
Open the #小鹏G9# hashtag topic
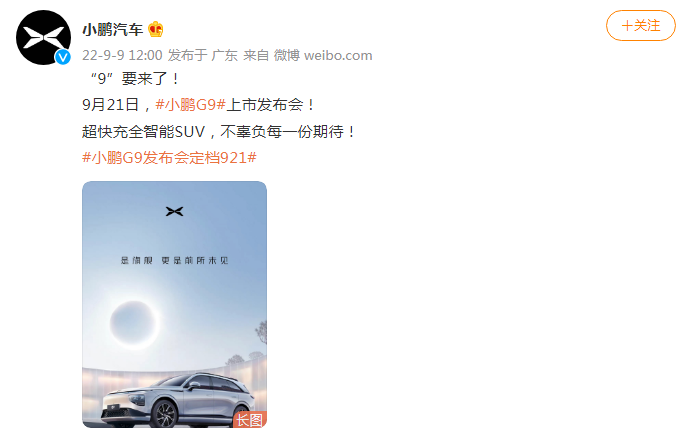[x=190, y=105]
